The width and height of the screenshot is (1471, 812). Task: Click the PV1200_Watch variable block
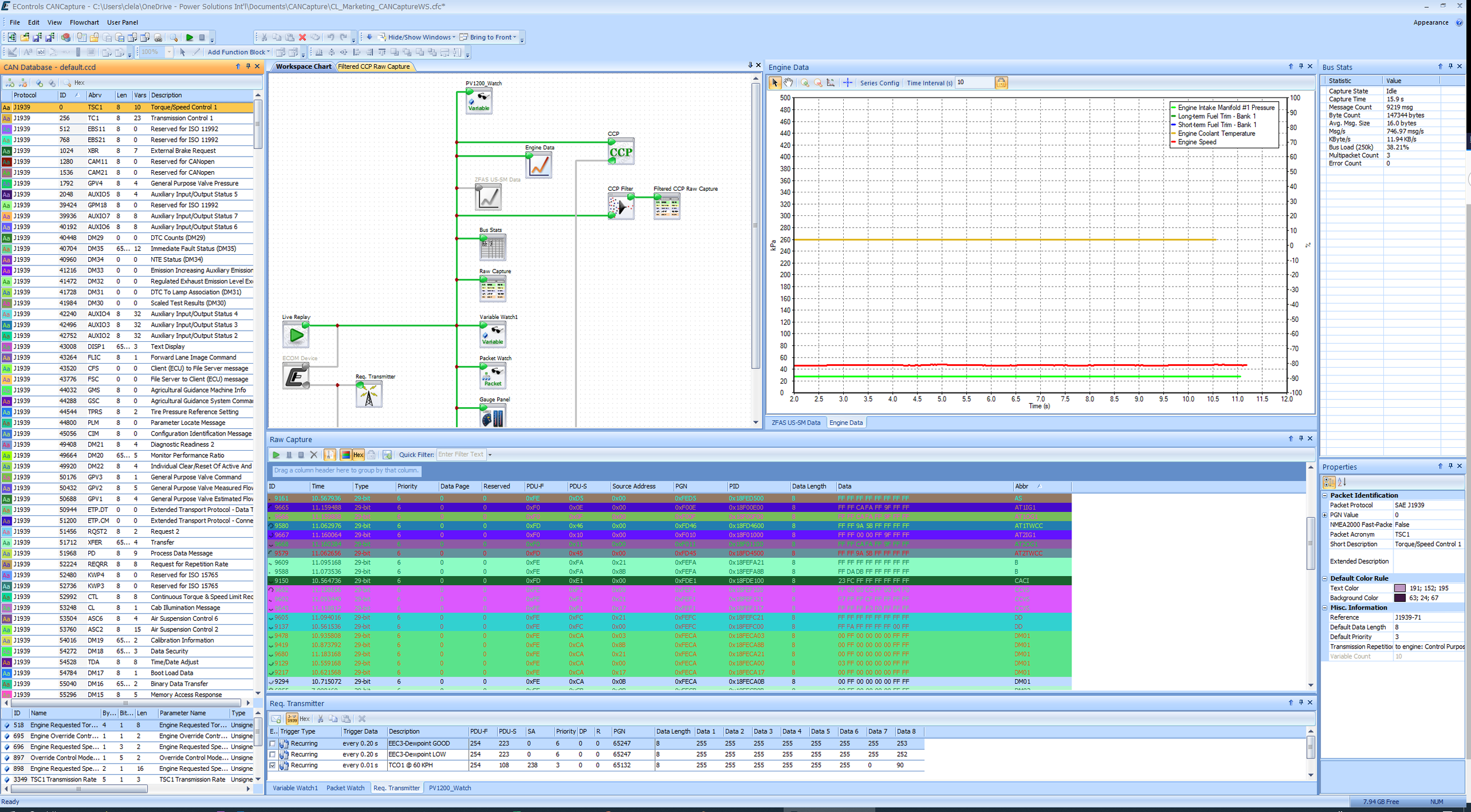[479, 101]
